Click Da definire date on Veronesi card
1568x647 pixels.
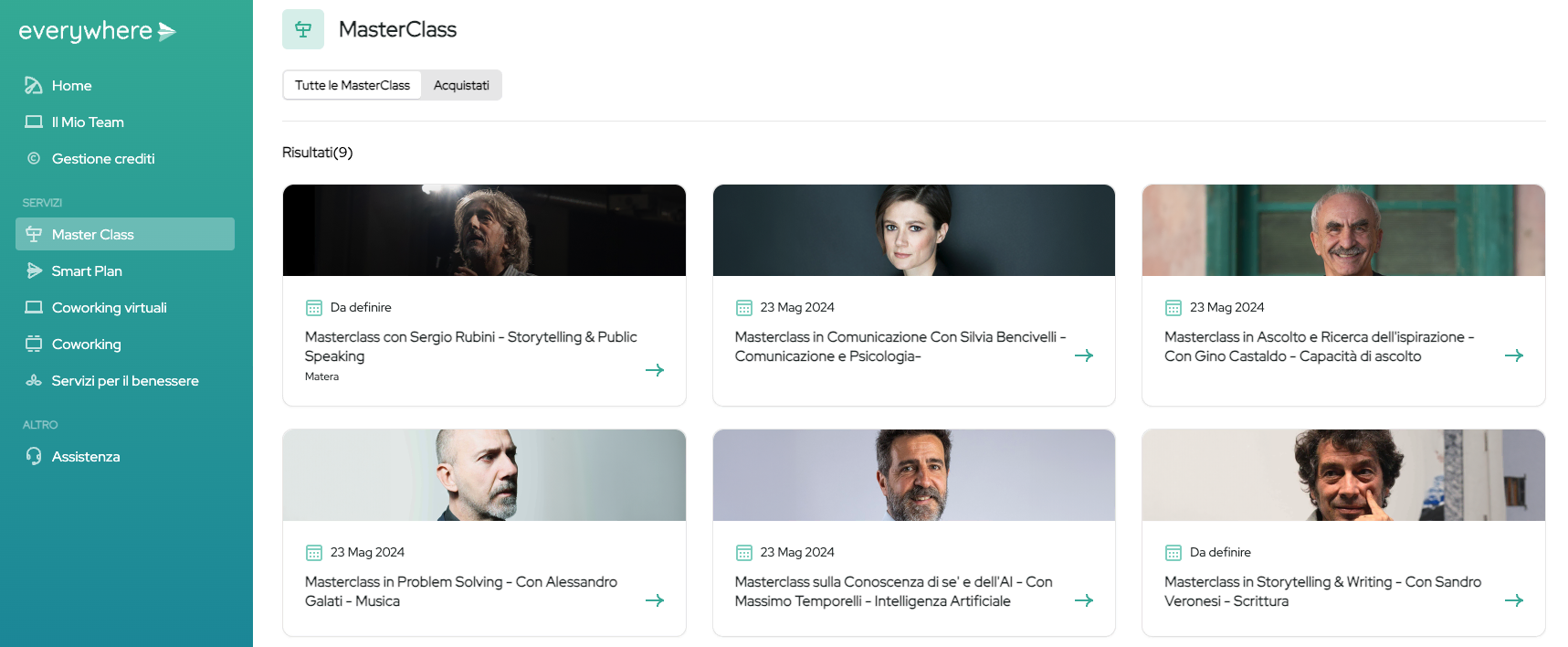coord(1220,552)
